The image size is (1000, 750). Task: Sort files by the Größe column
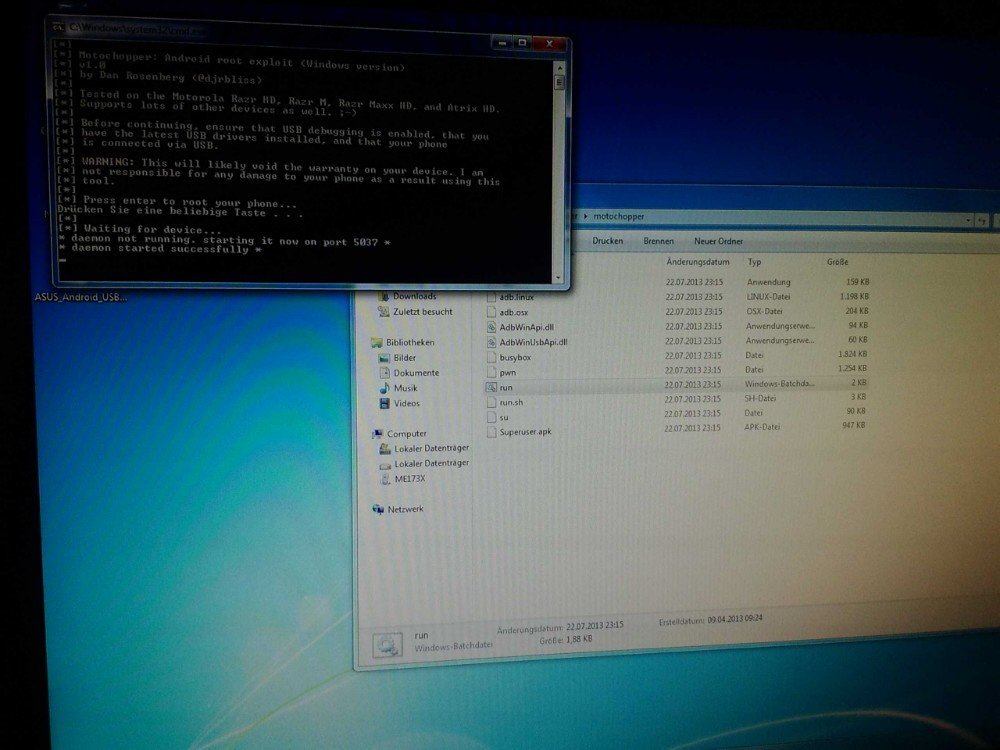pos(837,261)
